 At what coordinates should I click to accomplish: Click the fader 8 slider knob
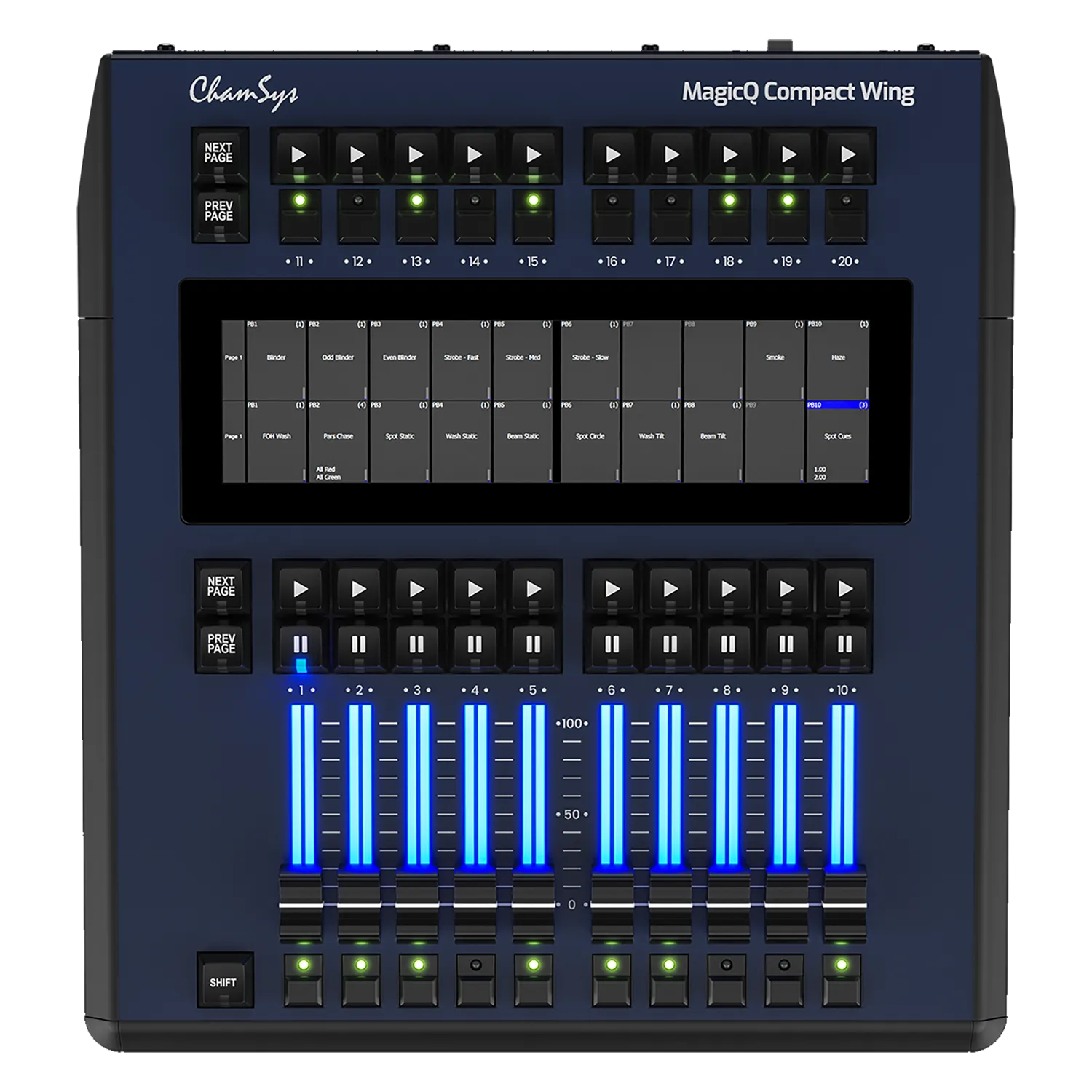[x=728, y=905]
